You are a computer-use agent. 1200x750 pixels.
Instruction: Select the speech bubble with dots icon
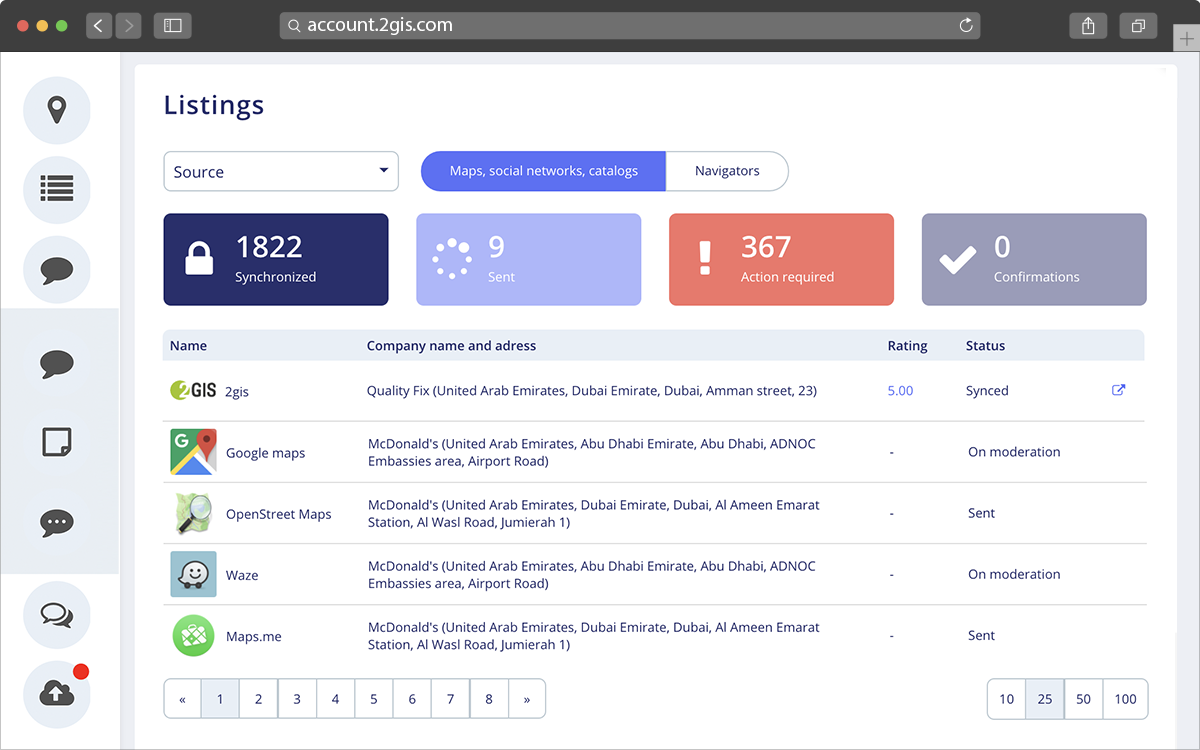click(x=57, y=522)
